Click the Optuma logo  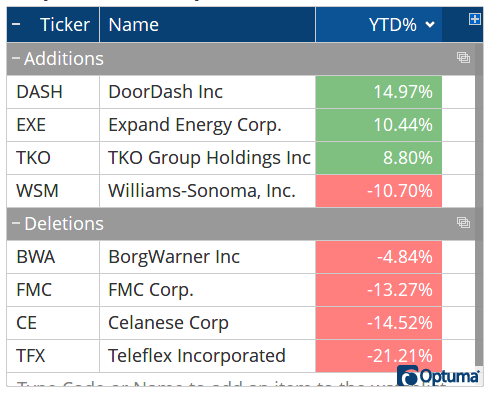tap(439, 376)
